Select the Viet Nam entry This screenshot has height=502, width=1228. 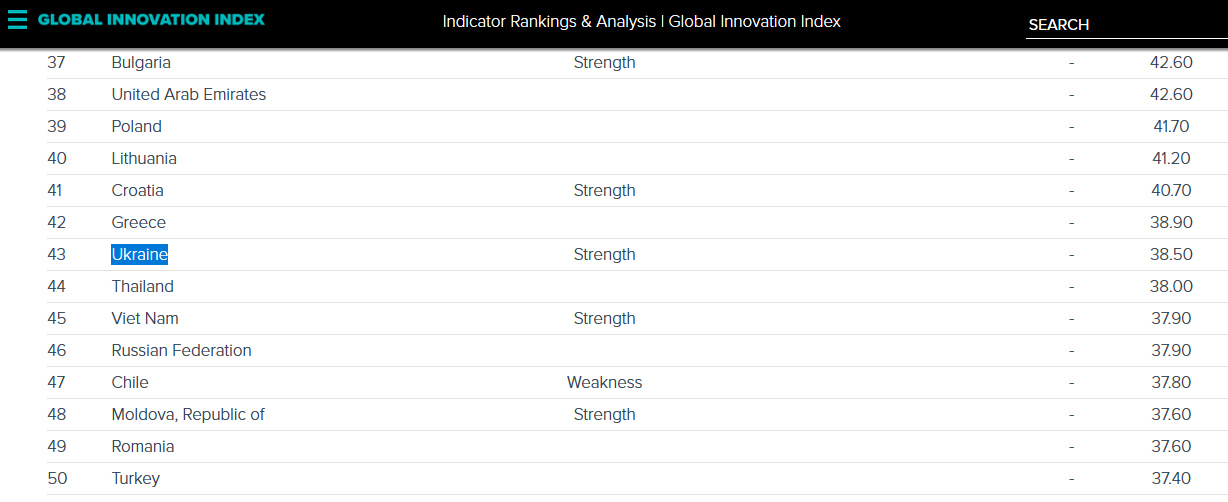(145, 318)
